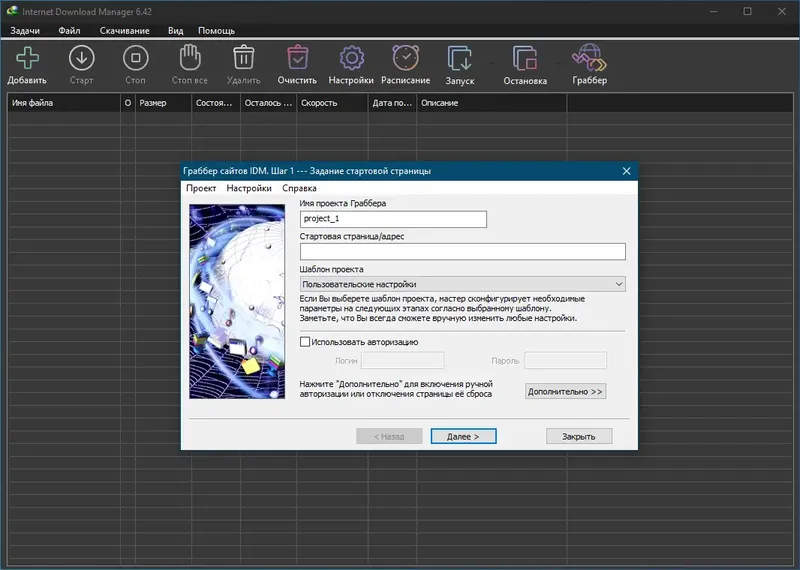Image resolution: width=800 pixels, height=570 pixels.
Task: Open the Задачи menu
Action: tap(25, 31)
